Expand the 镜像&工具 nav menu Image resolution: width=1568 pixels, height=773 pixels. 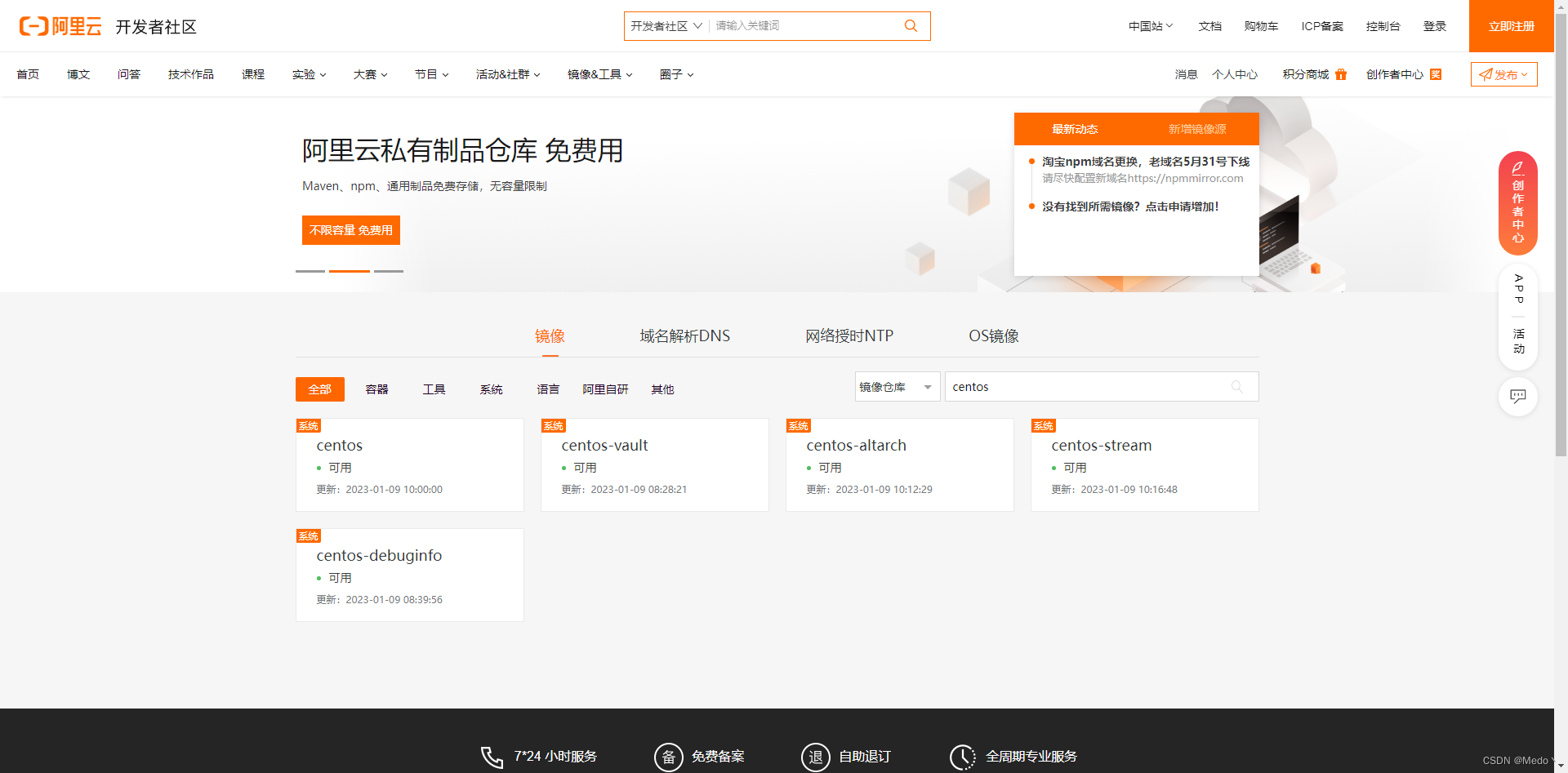(600, 74)
